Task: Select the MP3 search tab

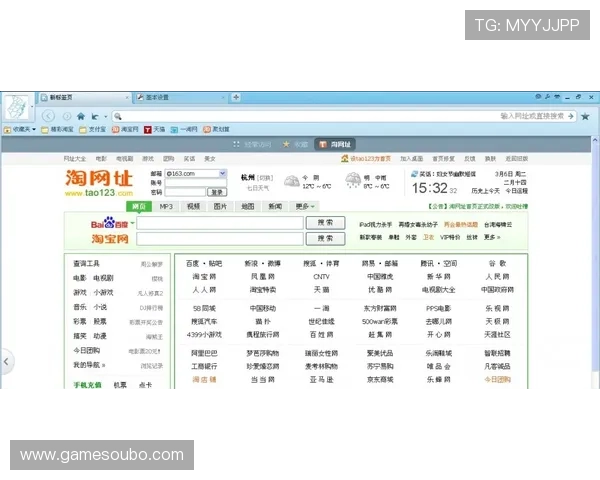Action: click(166, 207)
